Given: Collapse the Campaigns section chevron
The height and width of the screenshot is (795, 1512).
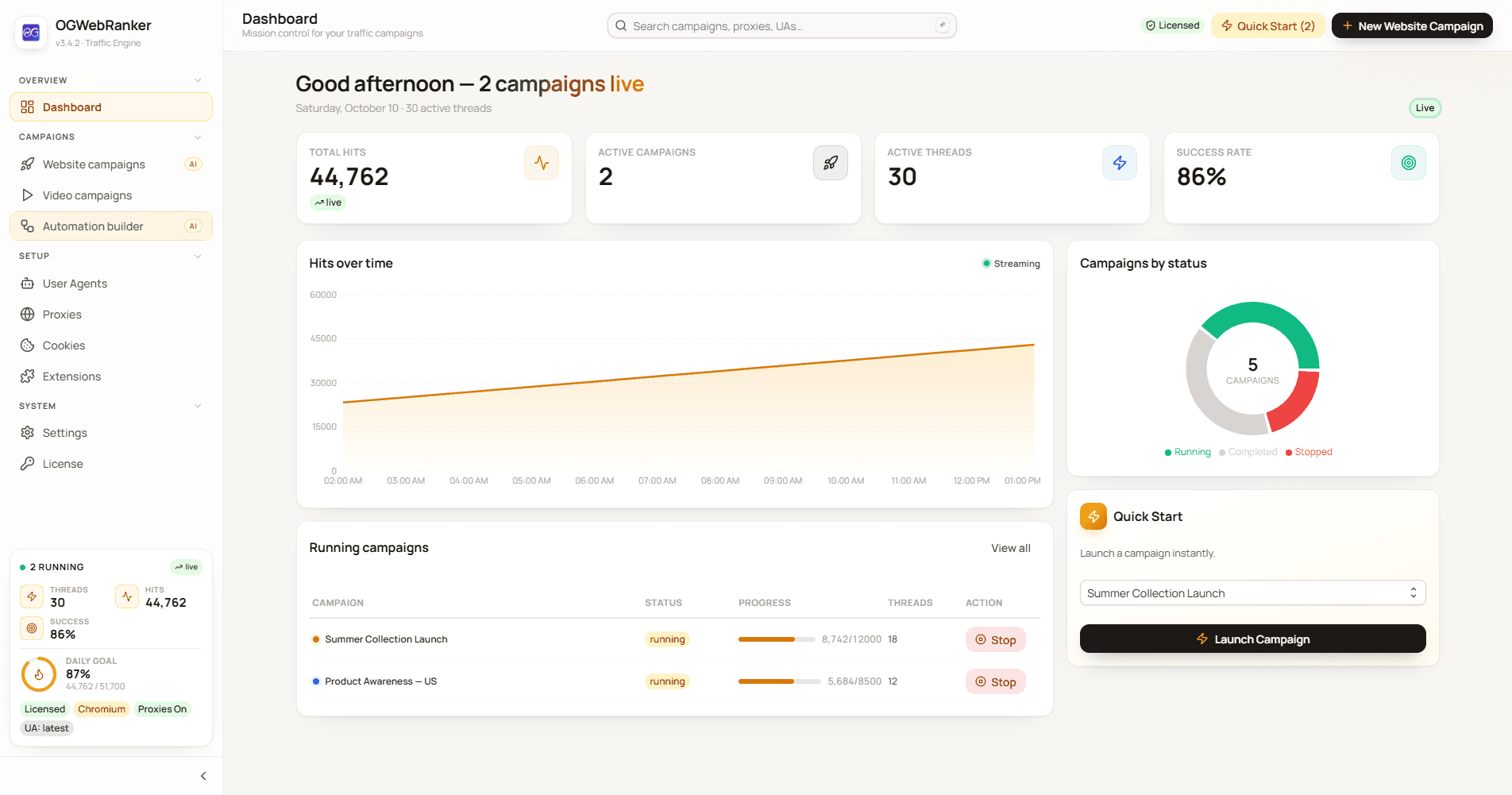Looking at the screenshot, I should coord(198,137).
